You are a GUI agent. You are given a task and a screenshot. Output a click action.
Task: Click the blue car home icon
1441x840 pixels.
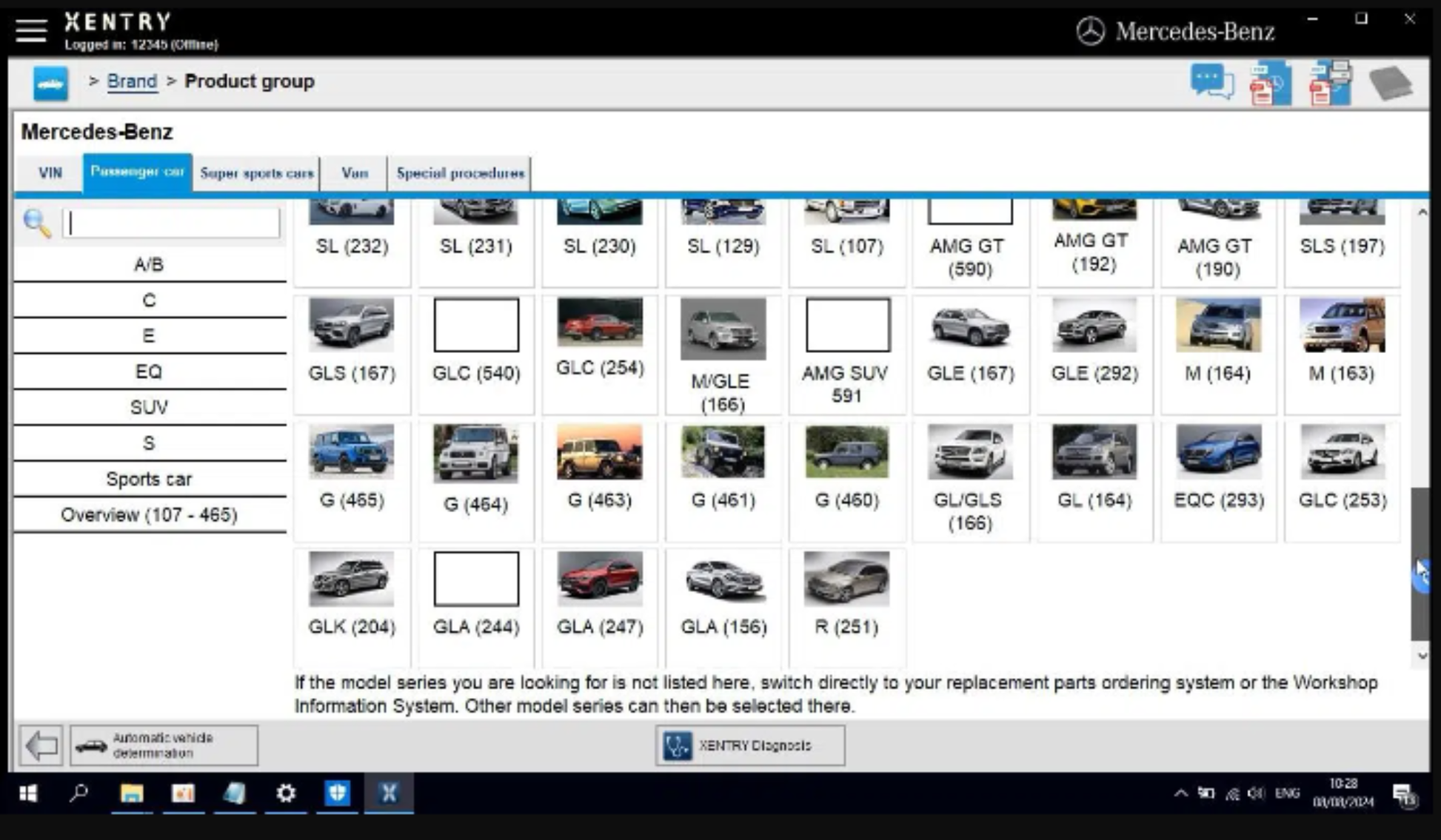click(50, 83)
